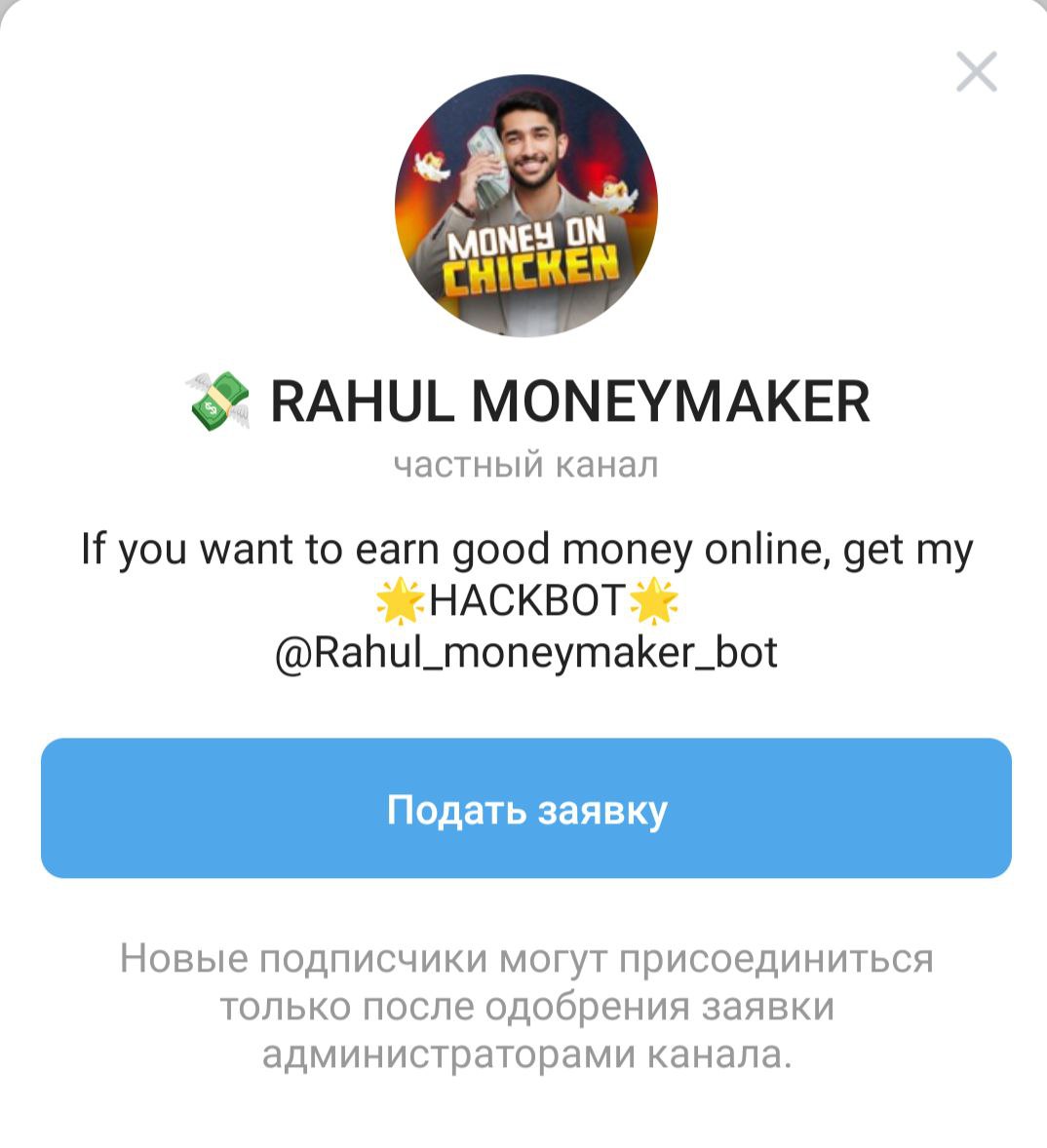Click the HACKBOT text in description
This screenshot has height=1148, width=1047.
pos(527,600)
